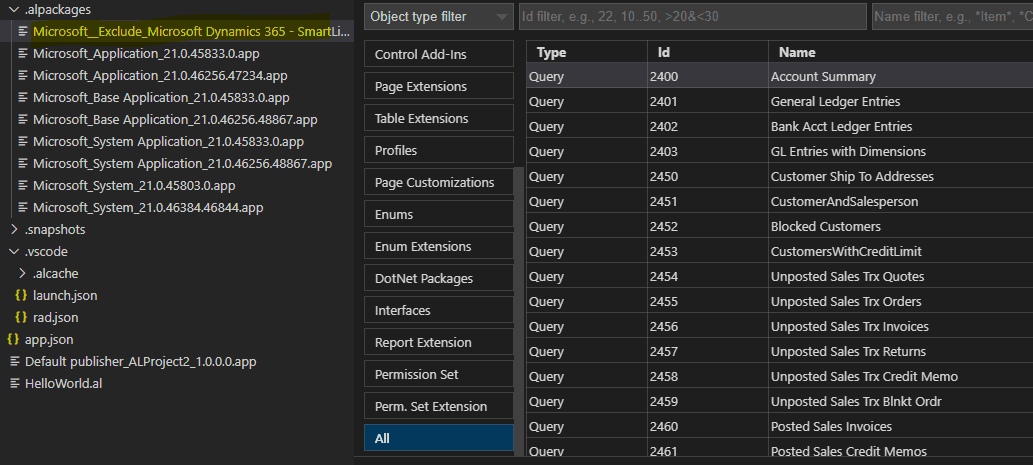Expand the .snapshots folder
The width and height of the screenshot is (1033, 465).
tap(15, 230)
